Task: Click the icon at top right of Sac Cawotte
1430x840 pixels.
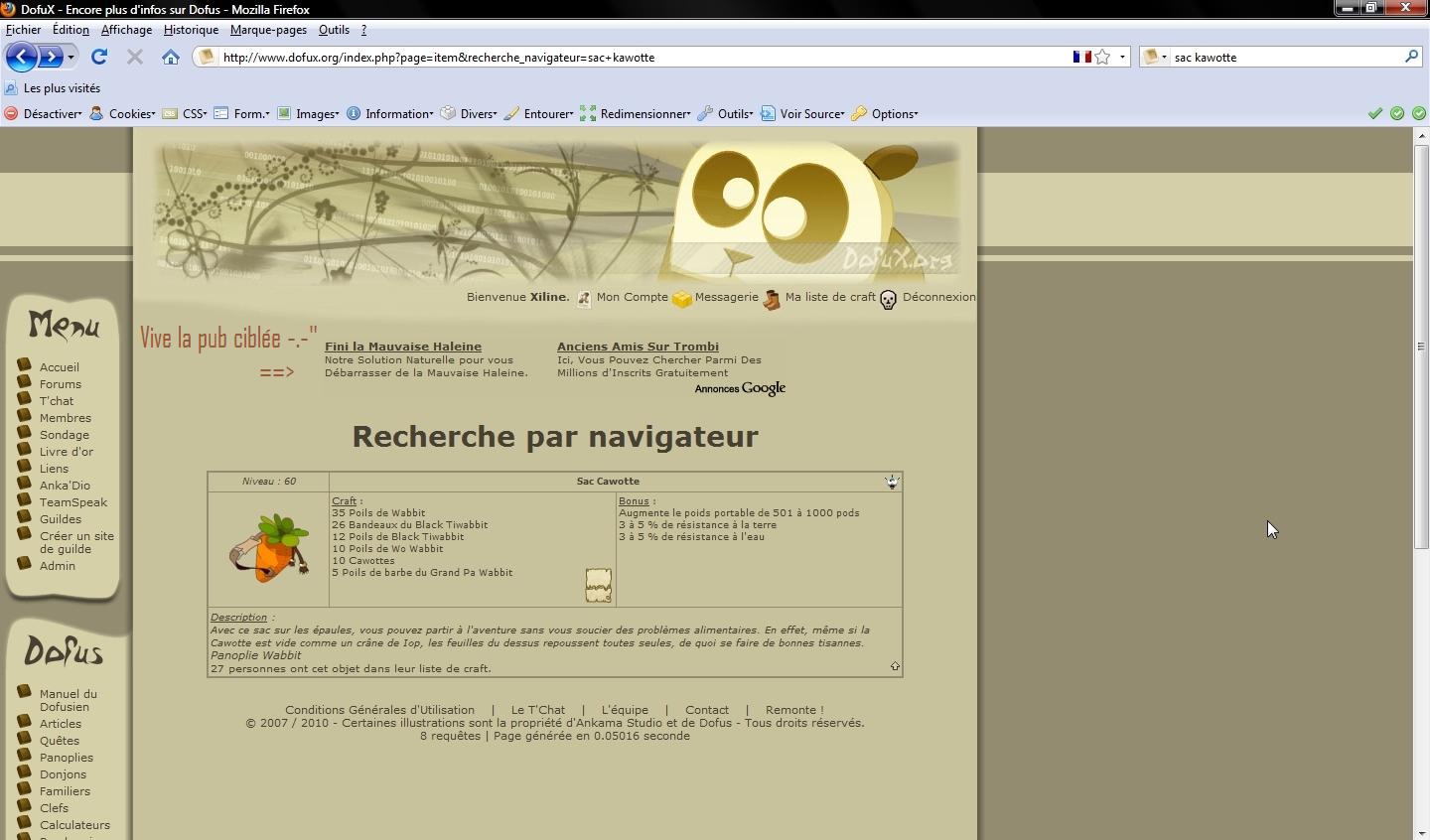Action: (892, 482)
